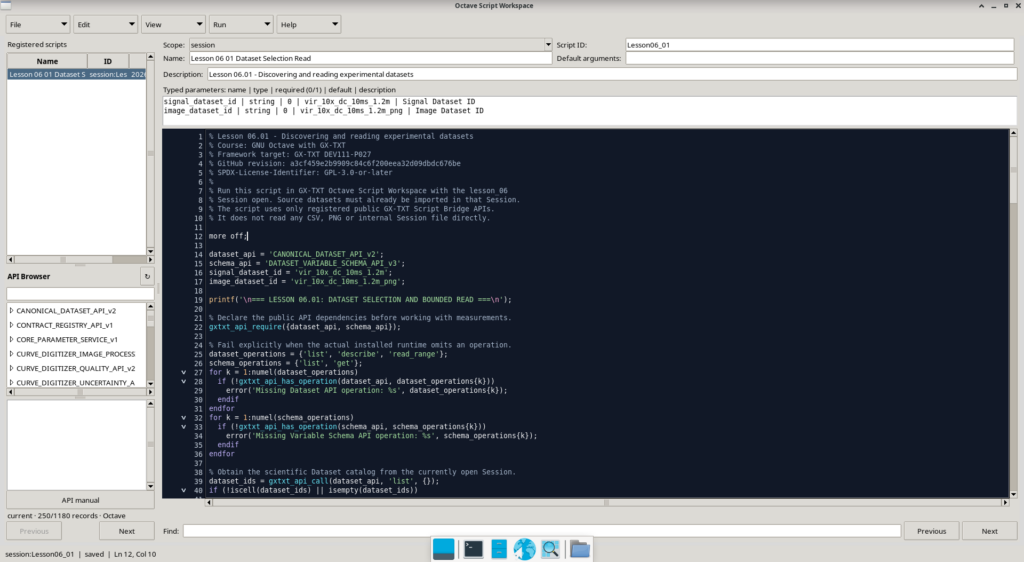This screenshot has width=1024, height=562.
Task: Click the 'more off;' code line
Action: click(x=228, y=236)
